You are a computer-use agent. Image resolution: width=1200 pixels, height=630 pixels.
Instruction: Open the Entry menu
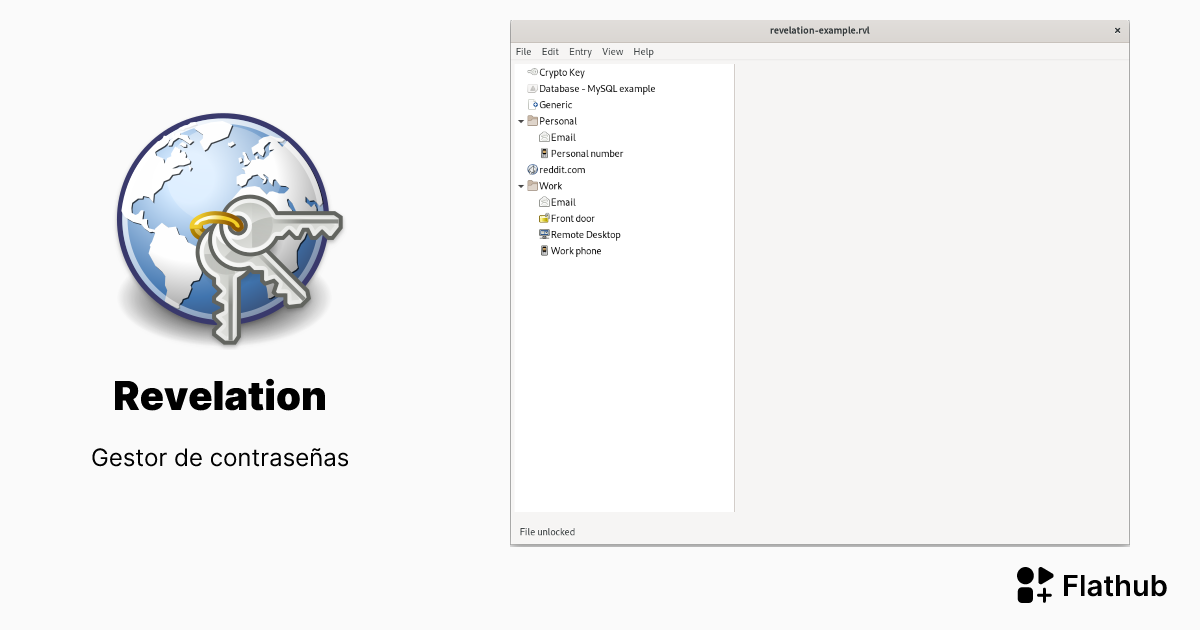pyautogui.click(x=580, y=51)
